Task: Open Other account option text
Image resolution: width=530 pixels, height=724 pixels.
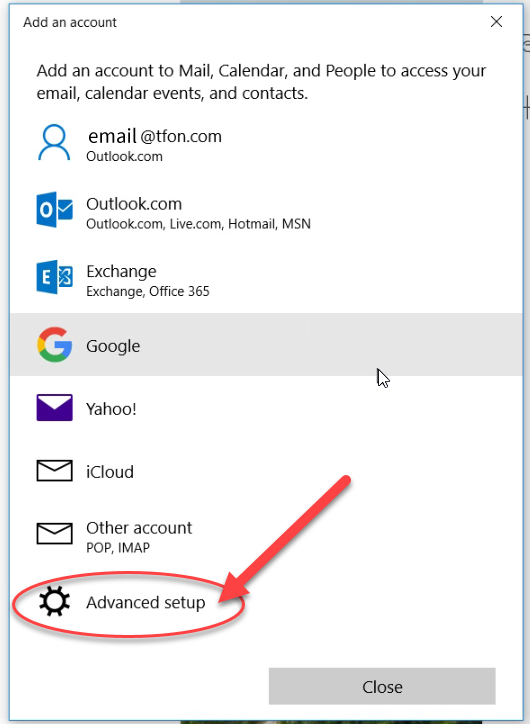Action: tap(139, 527)
